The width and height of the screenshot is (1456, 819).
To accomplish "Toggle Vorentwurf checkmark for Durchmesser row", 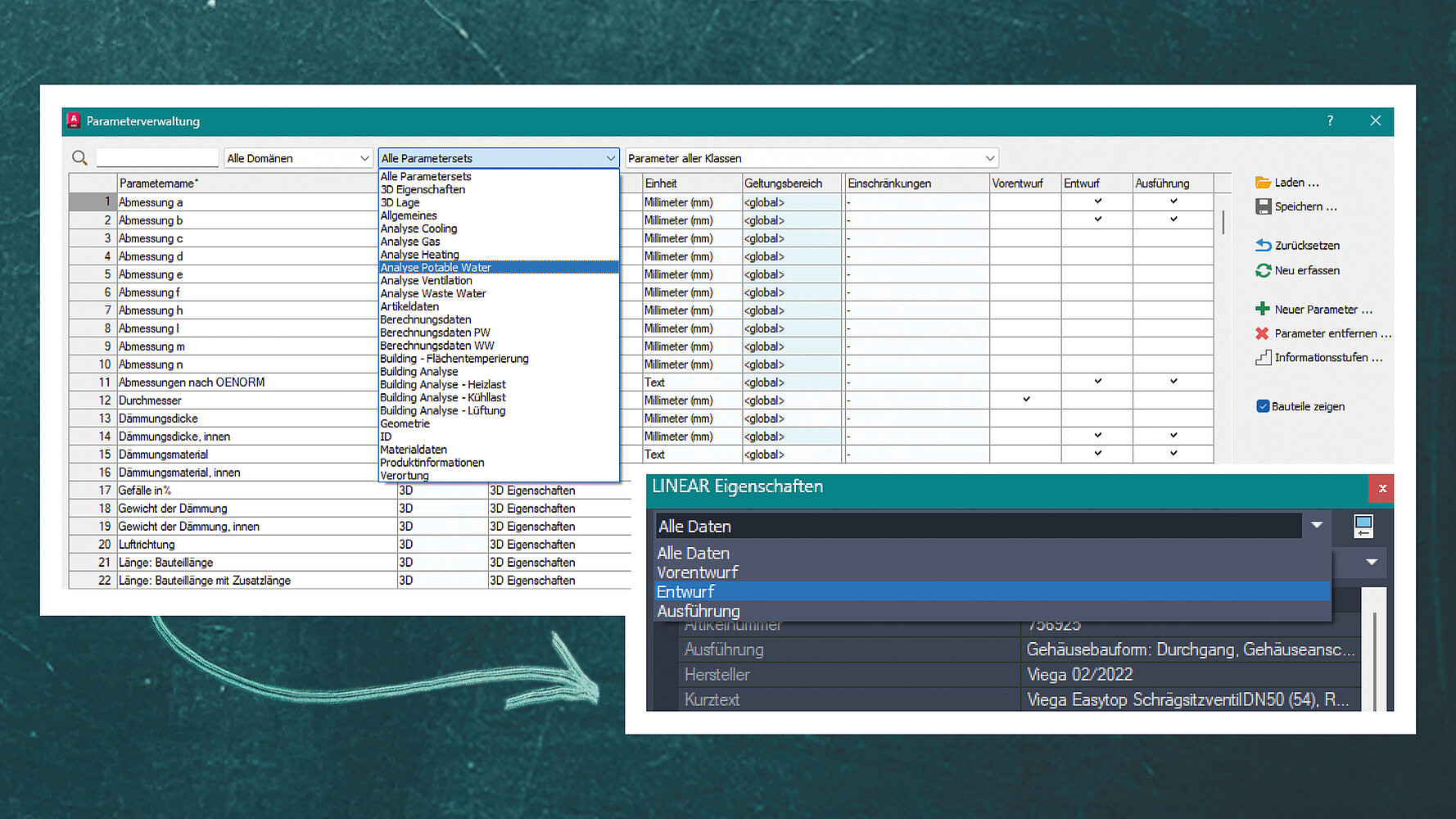I will pyautogui.click(x=1026, y=400).
